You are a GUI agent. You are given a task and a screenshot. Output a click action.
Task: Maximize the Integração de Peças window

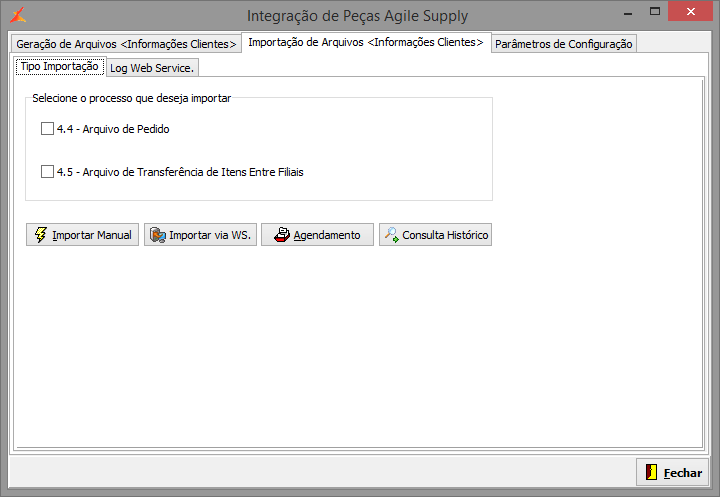tap(655, 11)
